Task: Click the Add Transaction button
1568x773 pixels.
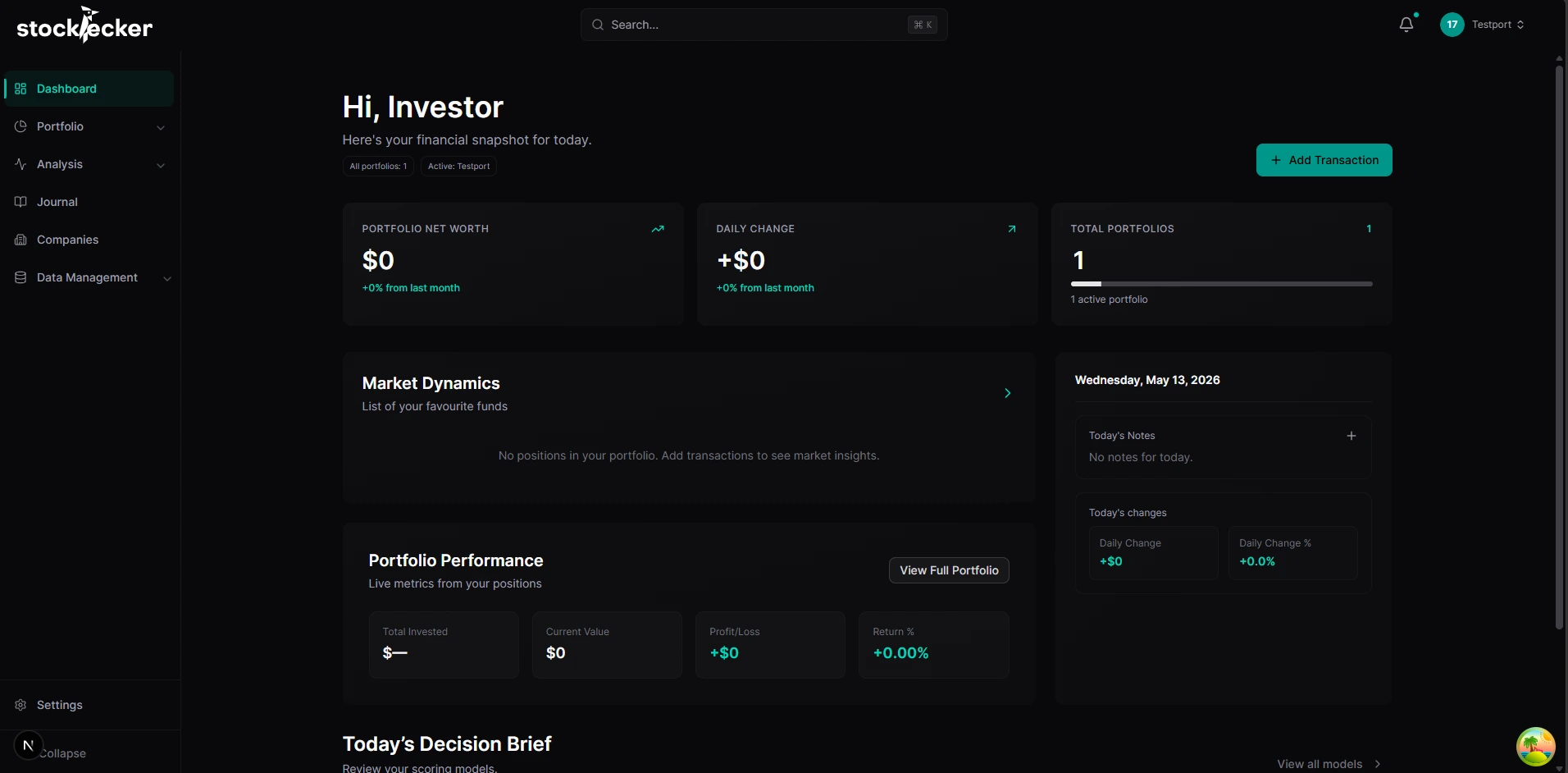Action: click(x=1324, y=160)
